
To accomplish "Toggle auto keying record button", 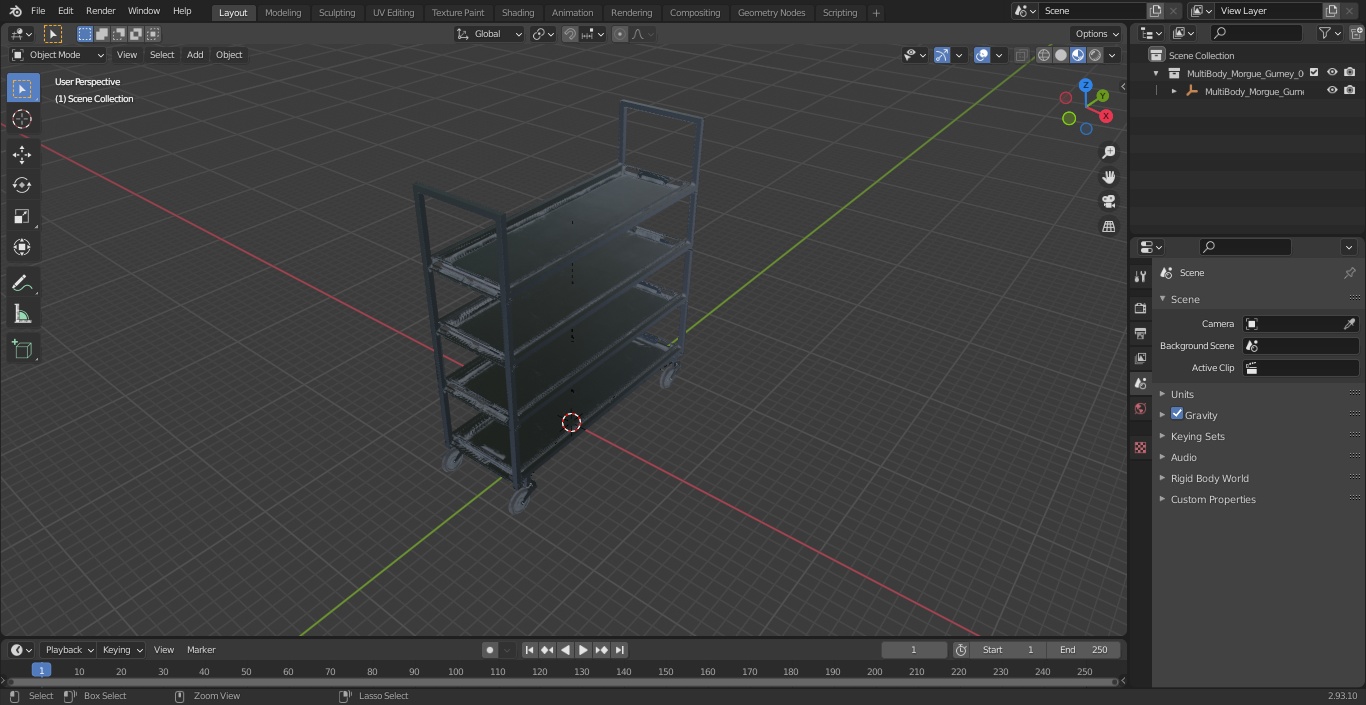I will [490, 650].
